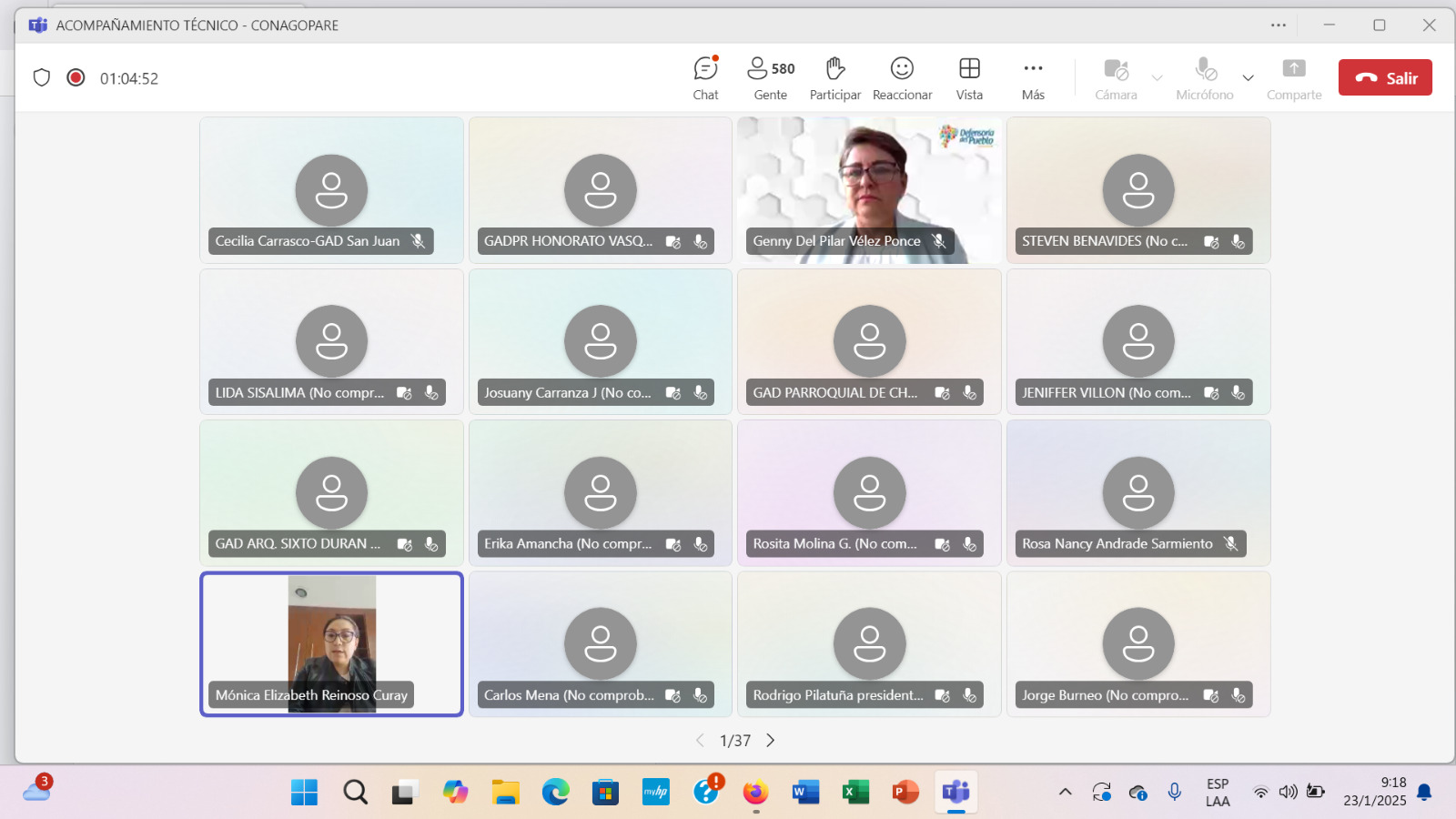This screenshot has height=819, width=1456.
Task: Open PowerPoint from the taskbar
Action: pyautogui.click(x=905, y=793)
